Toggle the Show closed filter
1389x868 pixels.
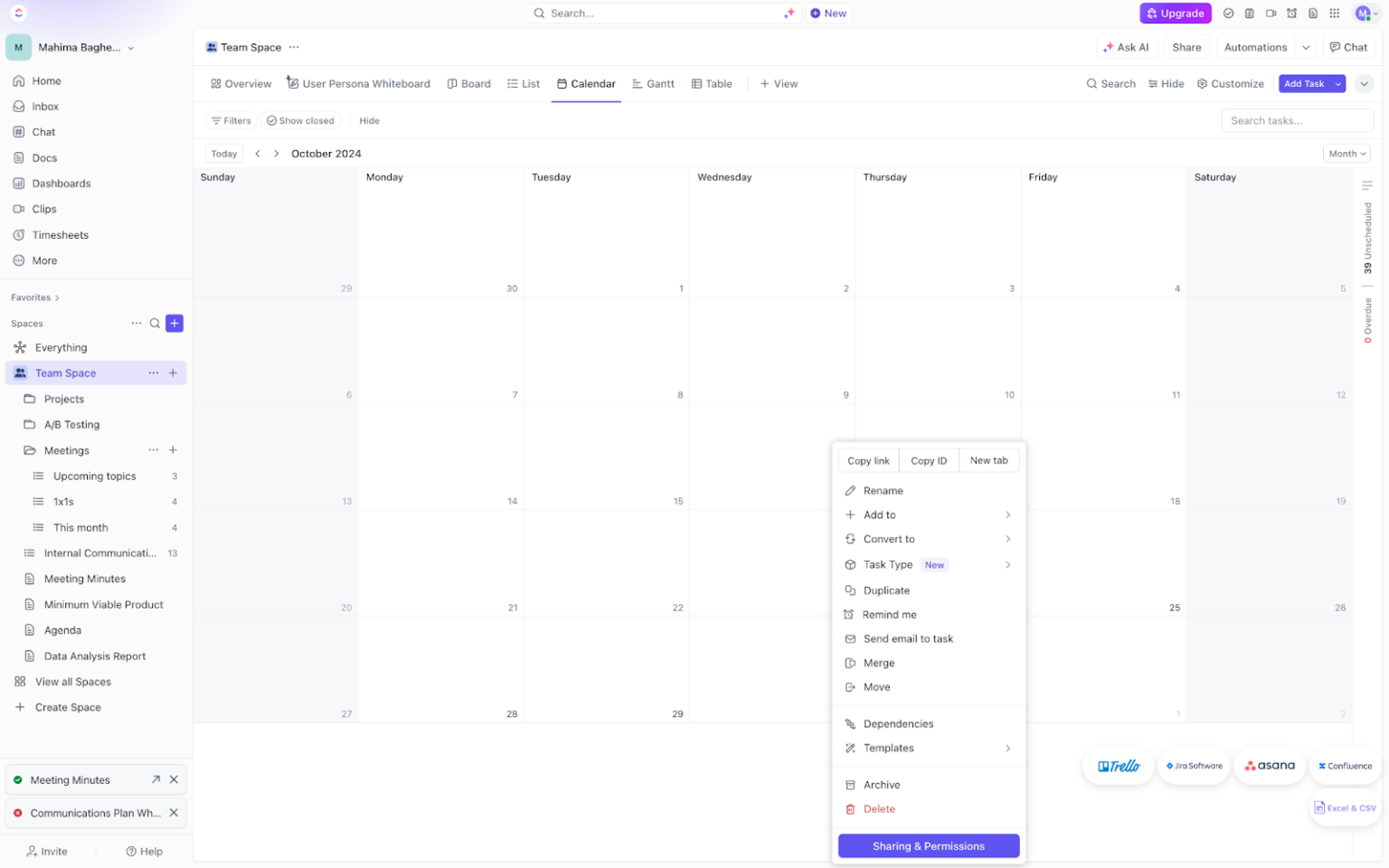coord(300,119)
